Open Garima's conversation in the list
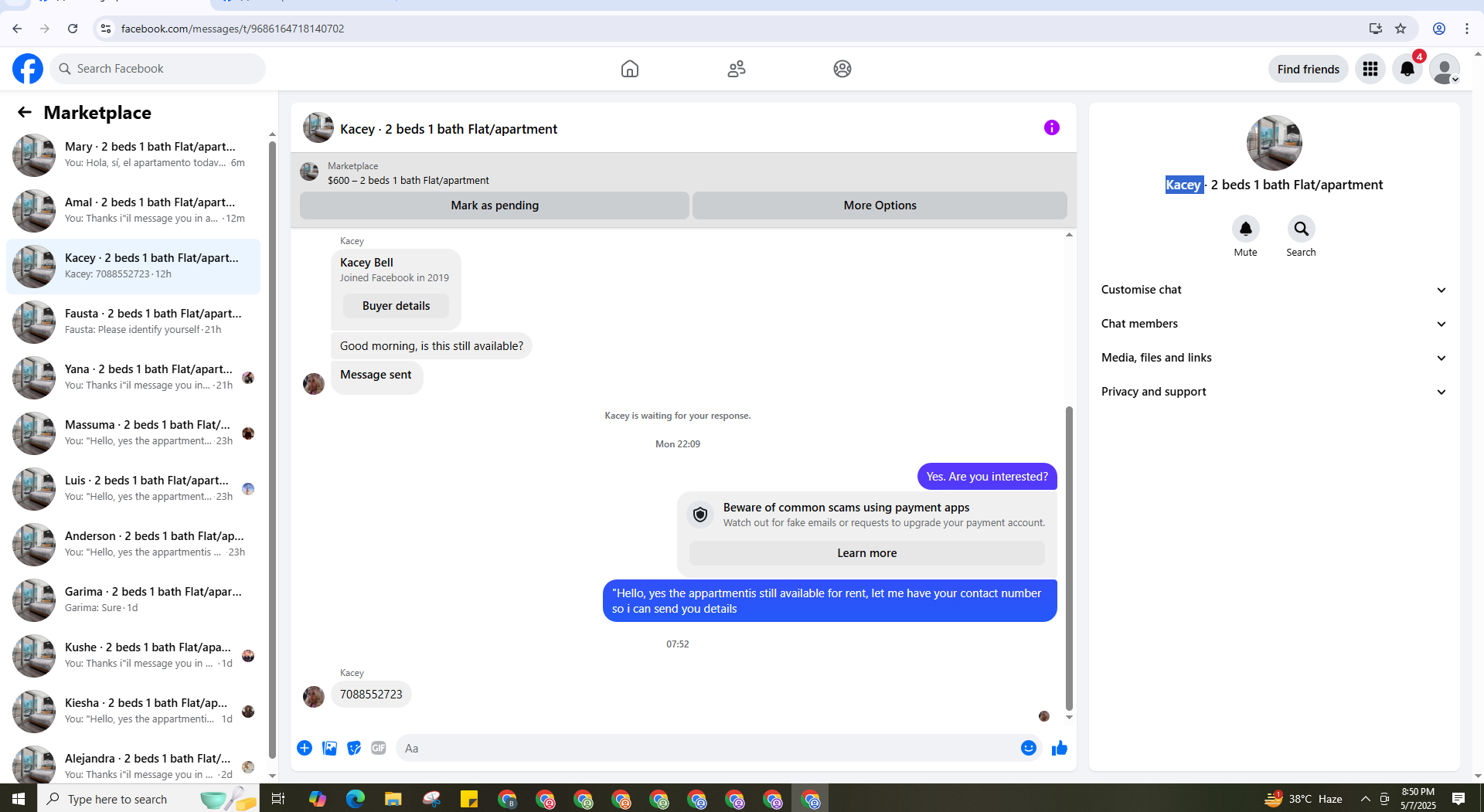This screenshot has width=1484, height=812. [133, 600]
